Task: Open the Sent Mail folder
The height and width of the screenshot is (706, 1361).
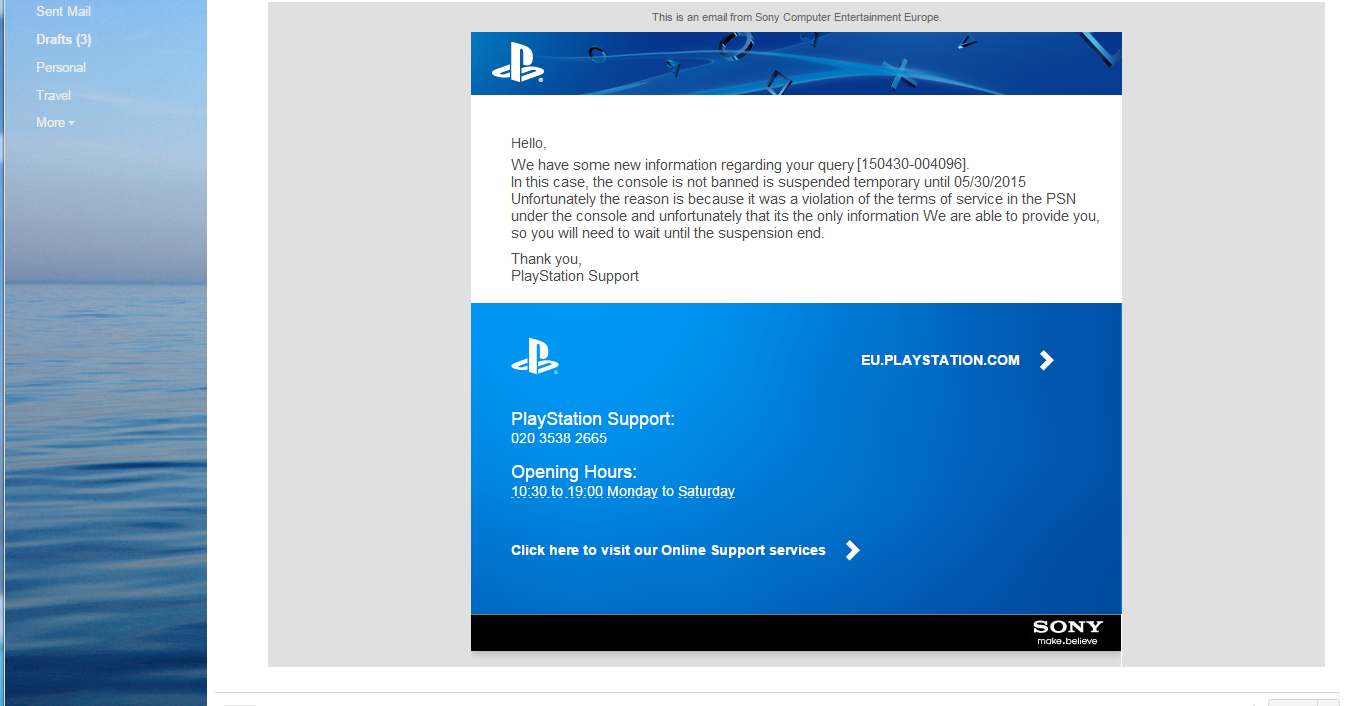Action: click(63, 11)
